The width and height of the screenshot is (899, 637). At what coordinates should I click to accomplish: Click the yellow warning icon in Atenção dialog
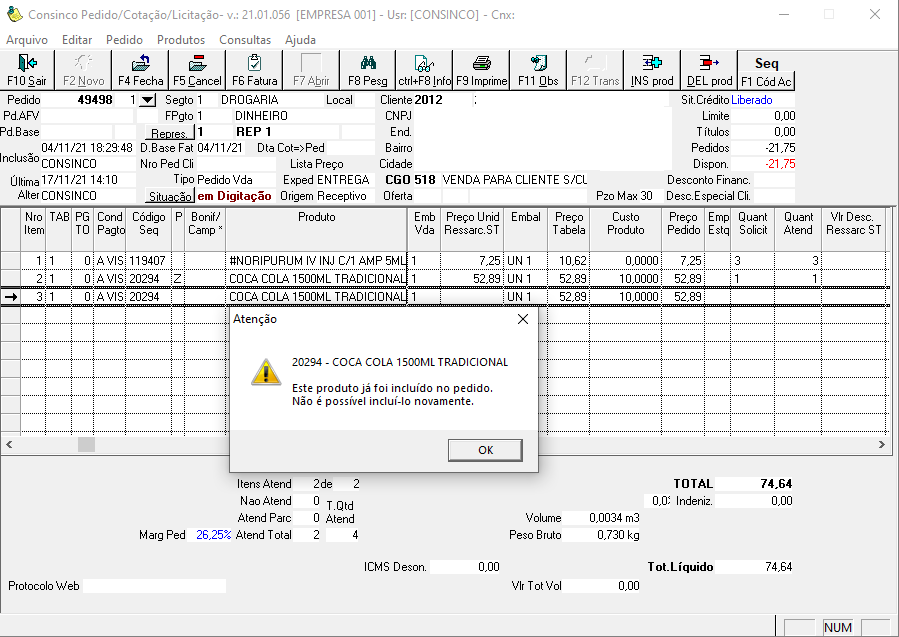pyautogui.click(x=266, y=372)
